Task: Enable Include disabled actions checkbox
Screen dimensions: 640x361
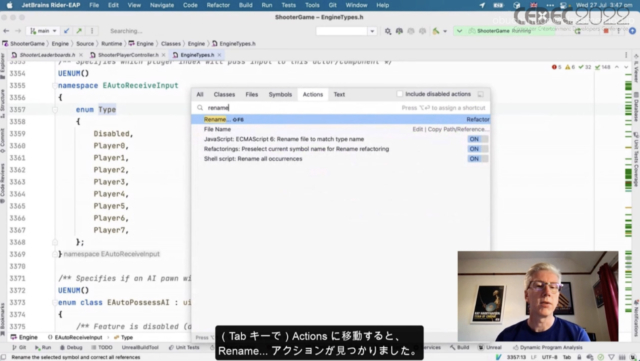Action: [400, 94]
